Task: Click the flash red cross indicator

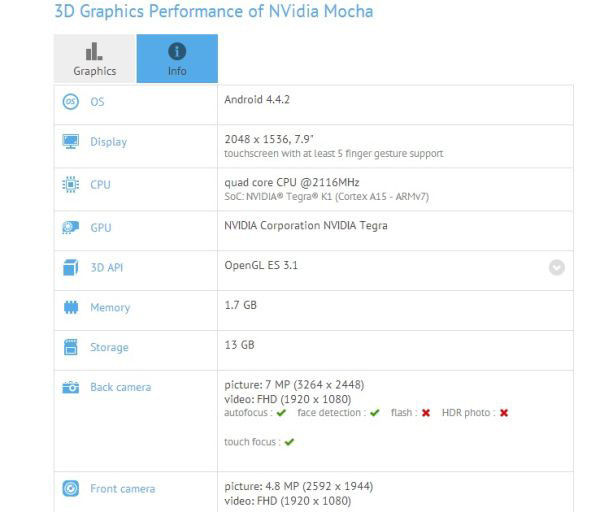Action: pyautogui.click(x=426, y=413)
